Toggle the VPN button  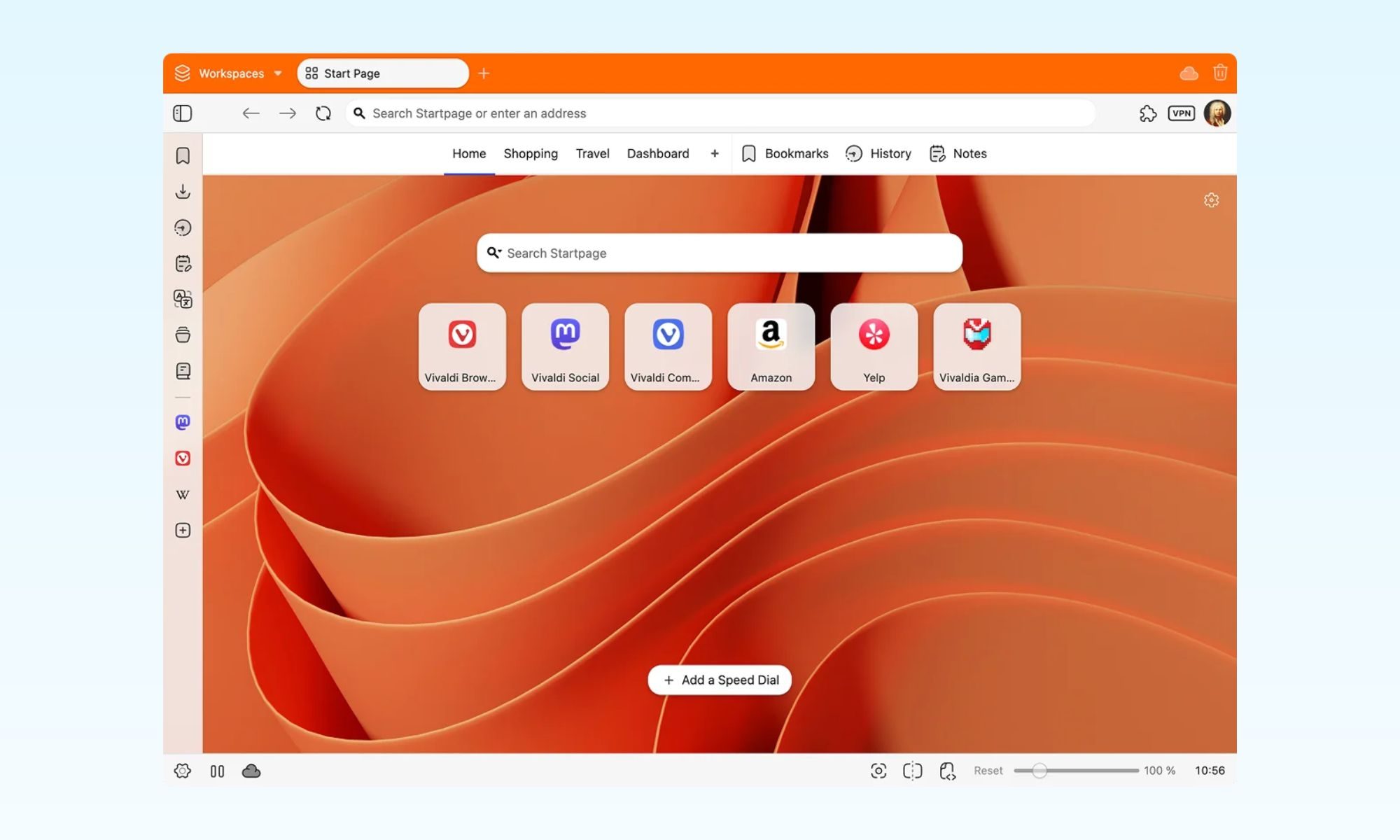(x=1182, y=113)
